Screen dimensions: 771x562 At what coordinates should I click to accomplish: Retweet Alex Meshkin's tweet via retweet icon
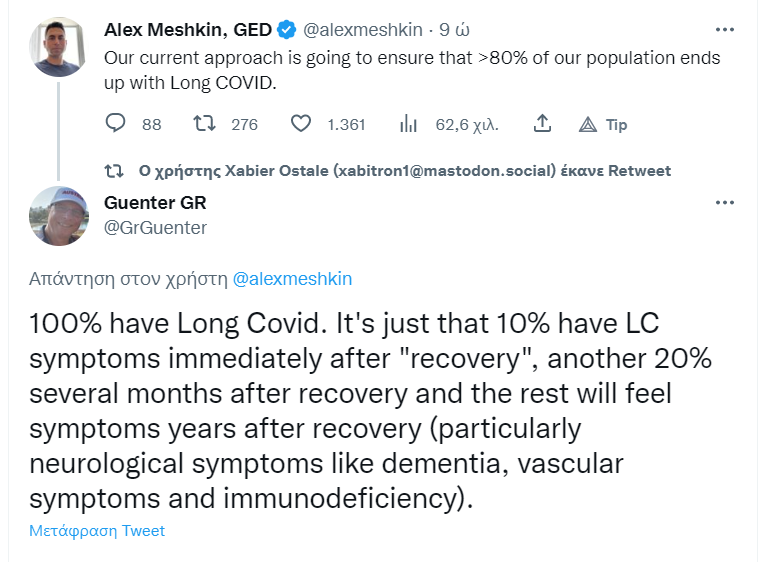(204, 124)
